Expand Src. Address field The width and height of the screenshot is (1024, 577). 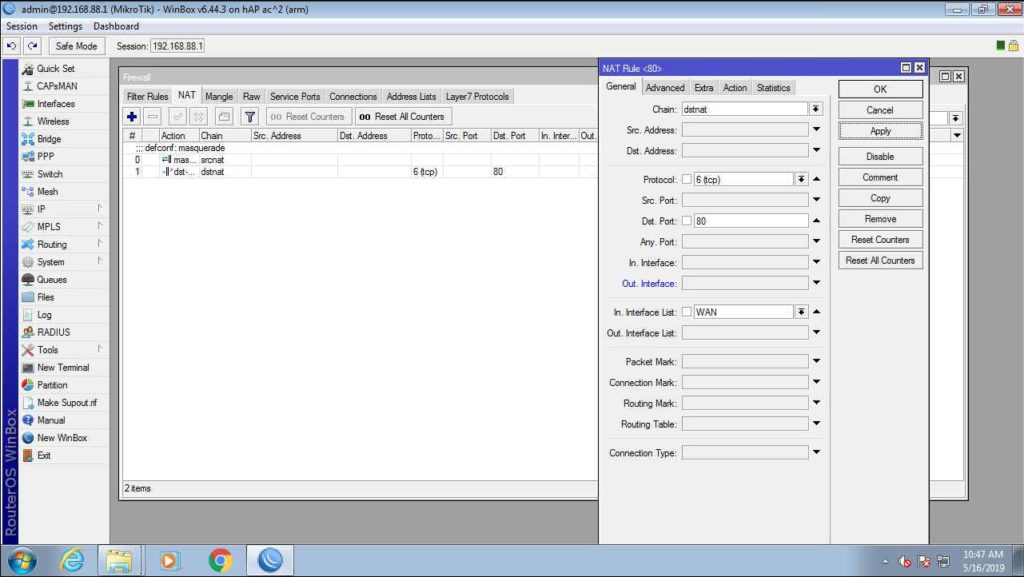point(816,130)
